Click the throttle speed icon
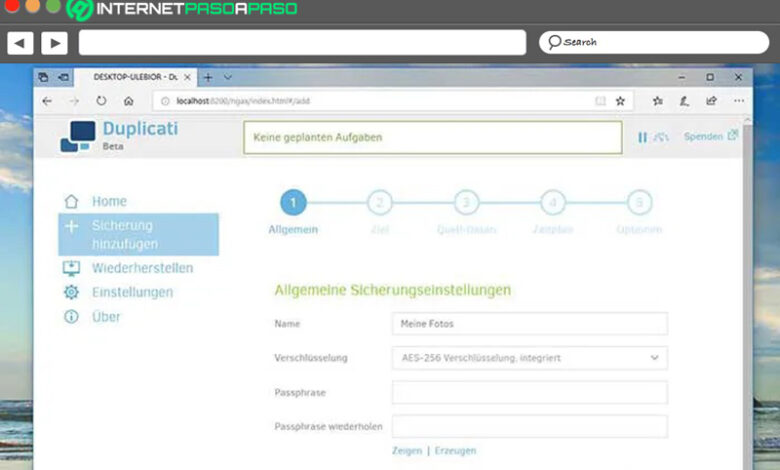The width and height of the screenshot is (780, 470). (x=661, y=137)
